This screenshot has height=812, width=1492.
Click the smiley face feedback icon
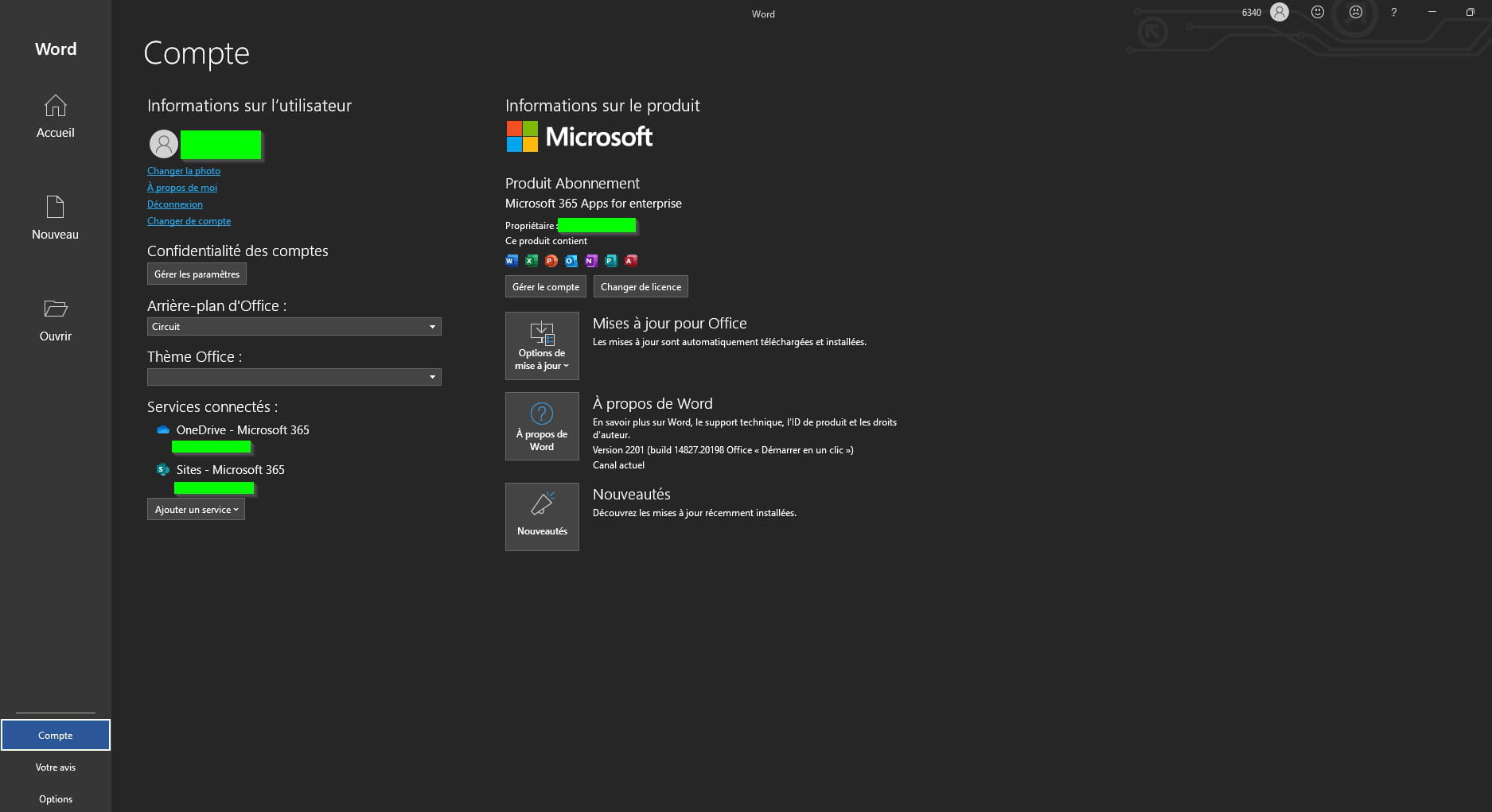tap(1318, 12)
